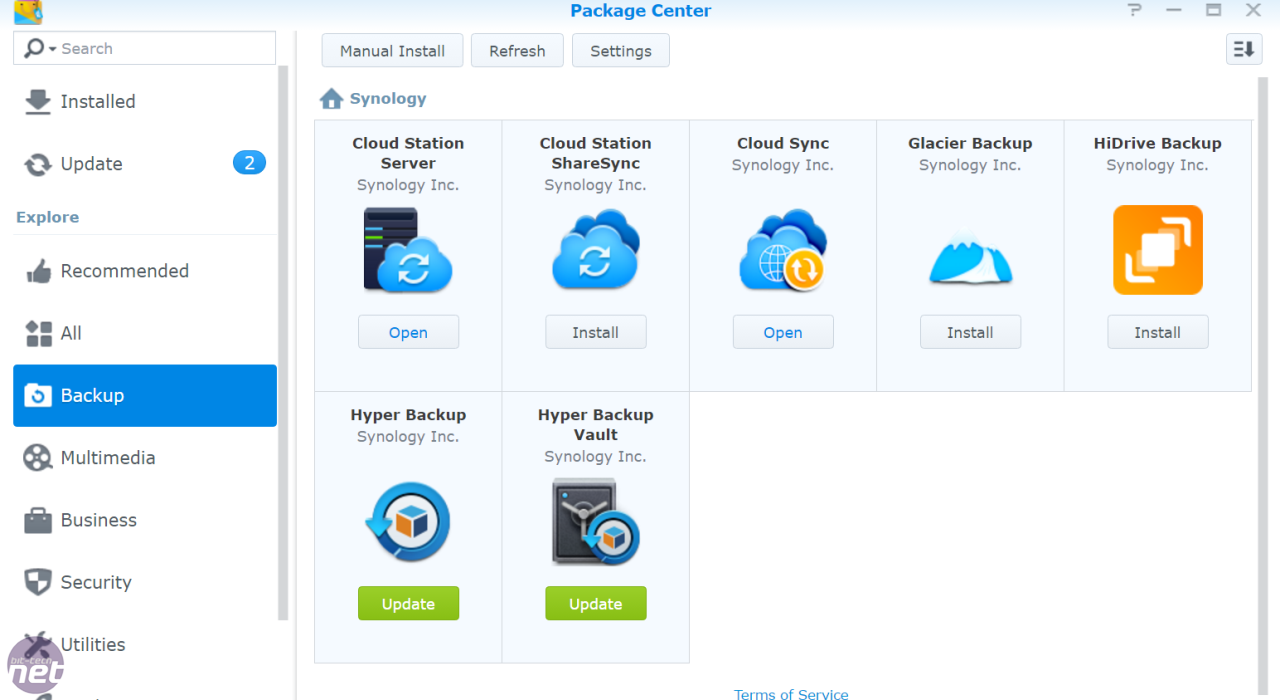Click the update count badge showing 2
Viewport: 1280px width, 700px height.
[249, 163]
